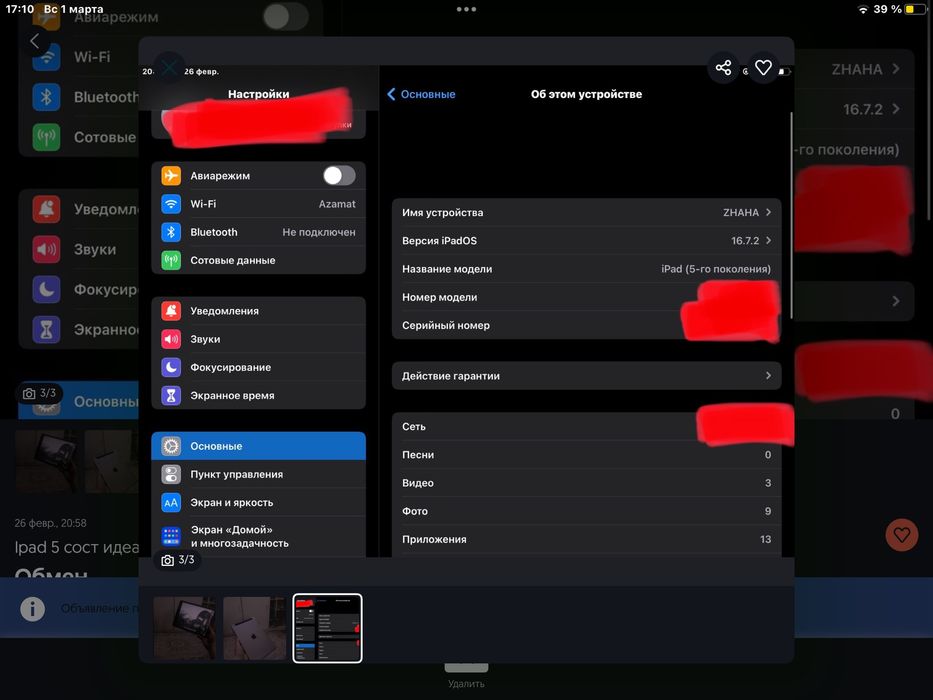
Task: Click the Wi-Fi status icon in status bar
Action: tap(862, 10)
